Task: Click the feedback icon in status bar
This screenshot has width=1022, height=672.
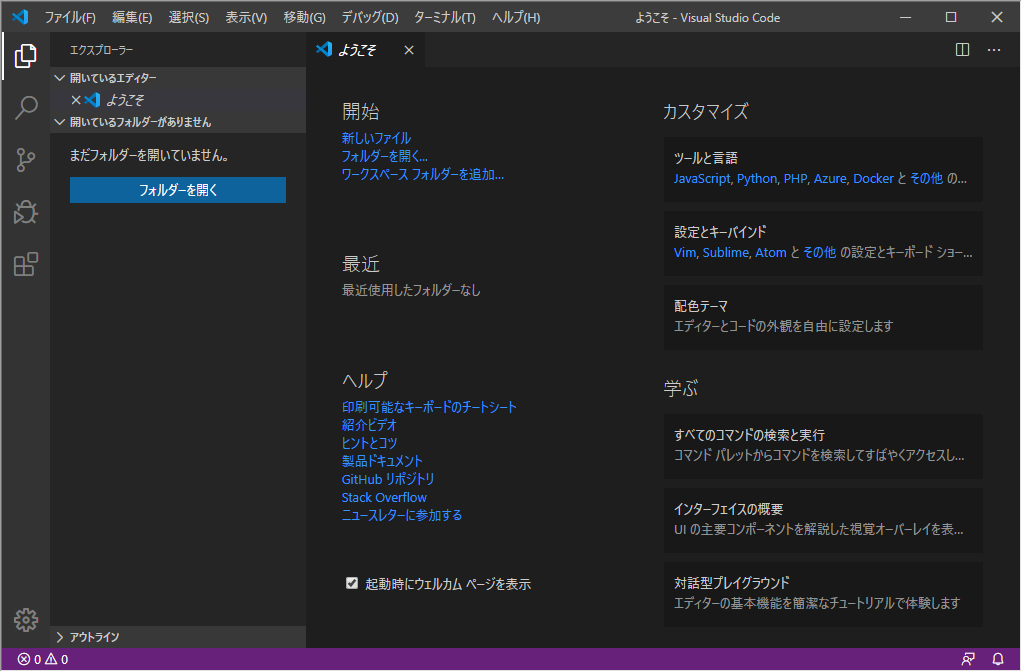Action: tap(968, 660)
